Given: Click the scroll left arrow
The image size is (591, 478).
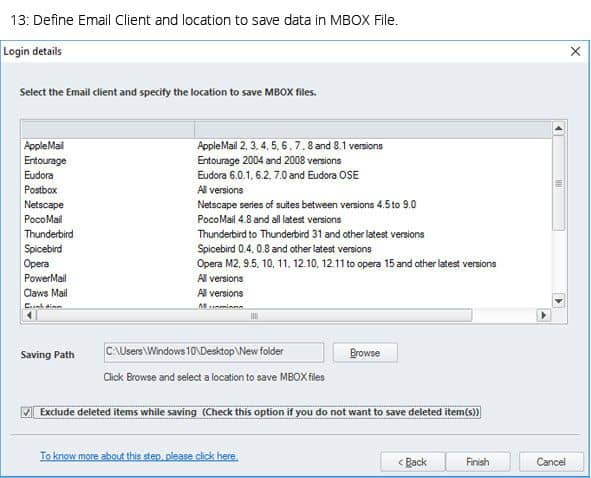Looking at the screenshot, I should click(29, 315).
